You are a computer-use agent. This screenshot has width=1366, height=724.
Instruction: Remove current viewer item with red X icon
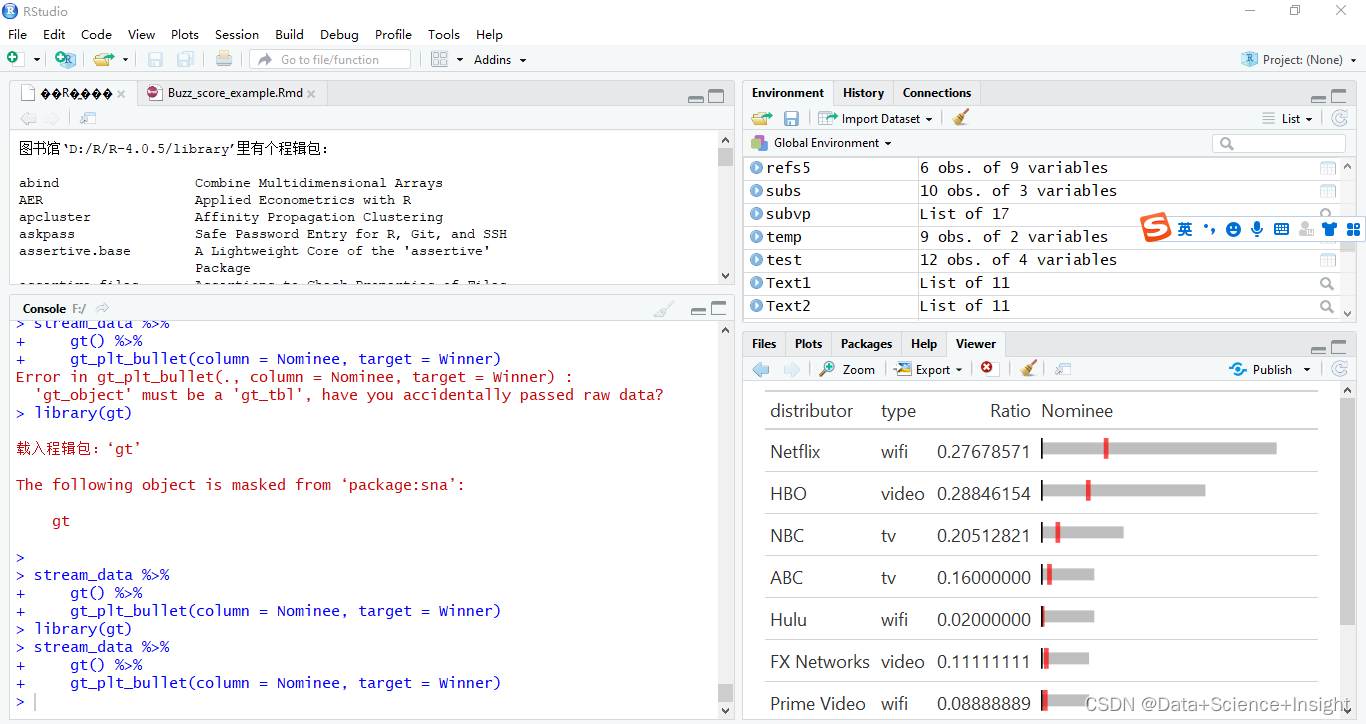[x=988, y=368]
